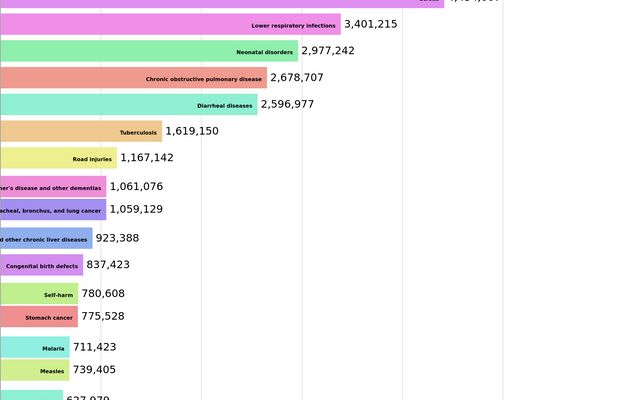Viewport: 640px width, 400px height.
Task: Select the yellow Road injuries bar
Action: pyautogui.click(x=58, y=158)
